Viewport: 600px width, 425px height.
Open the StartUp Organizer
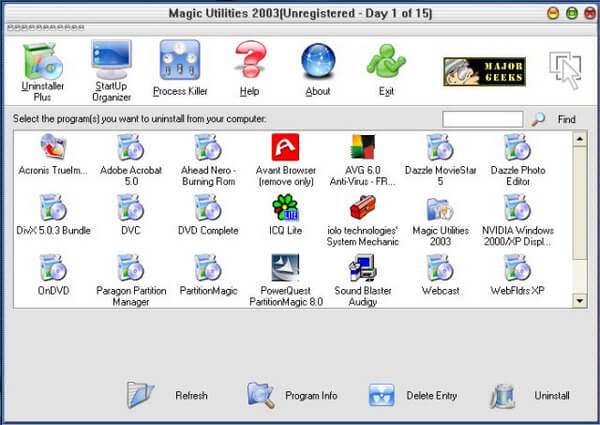(x=111, y=71)
